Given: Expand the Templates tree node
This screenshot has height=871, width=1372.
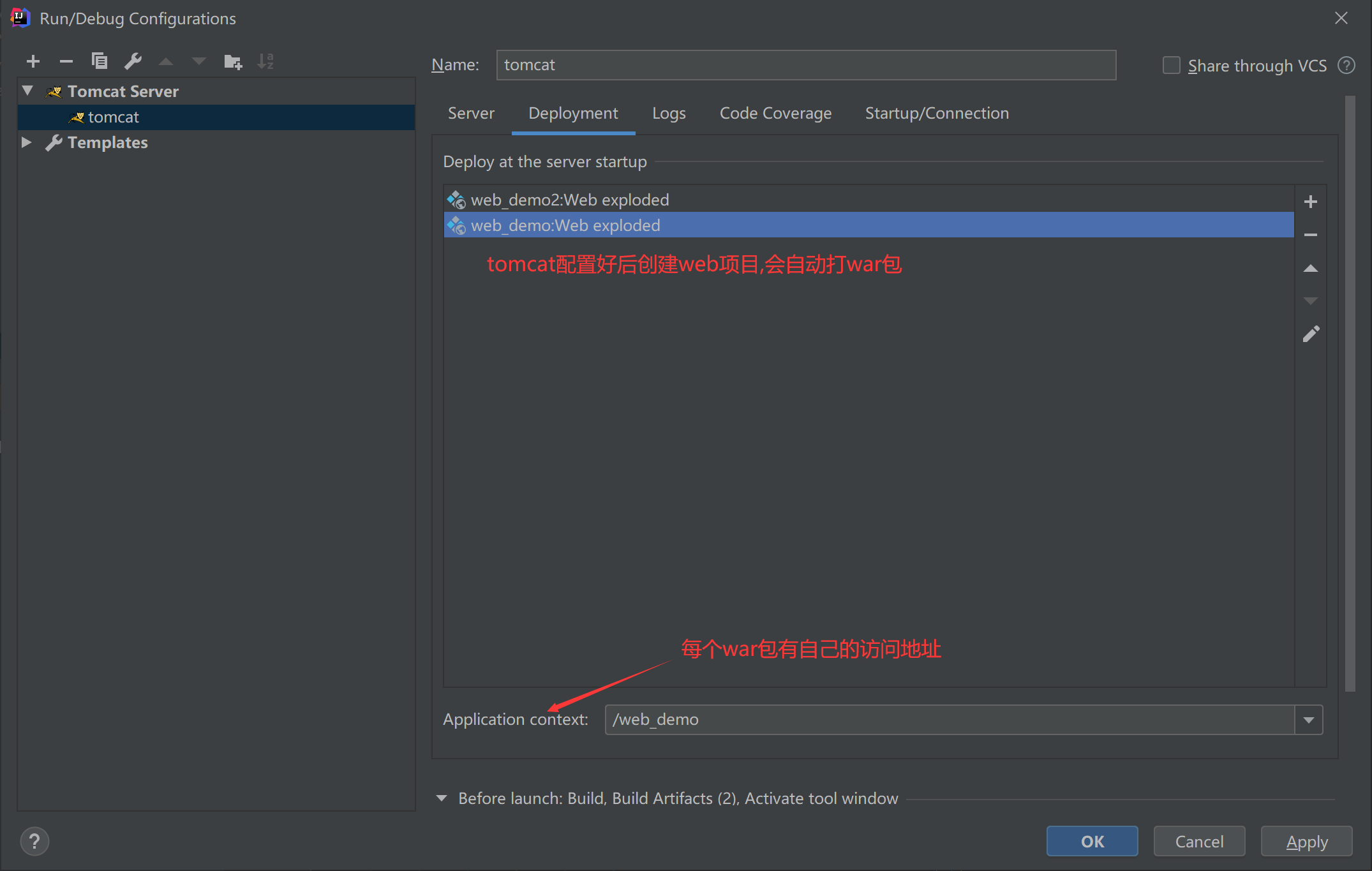Looking at the screenshot, I should point(26,142).
